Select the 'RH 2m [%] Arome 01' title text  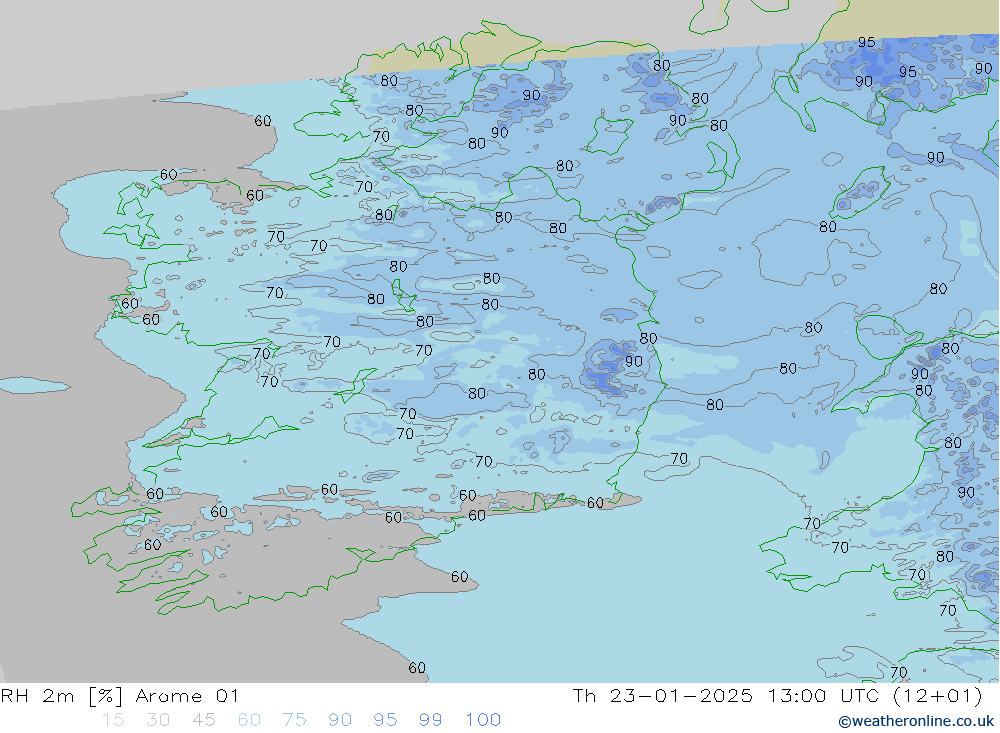click(x=120, y=695)
